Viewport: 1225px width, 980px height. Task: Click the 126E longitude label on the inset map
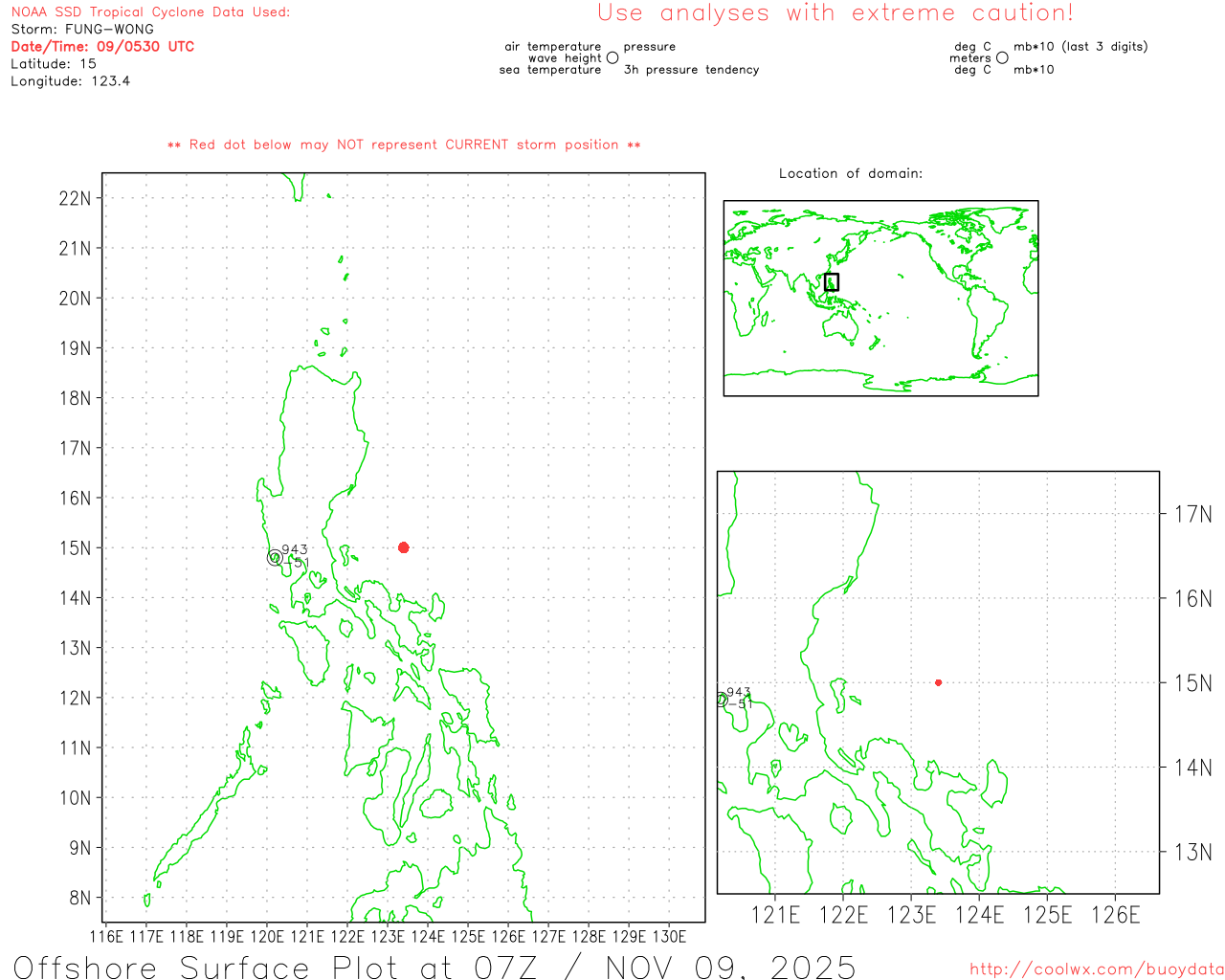click(1116, 915)
